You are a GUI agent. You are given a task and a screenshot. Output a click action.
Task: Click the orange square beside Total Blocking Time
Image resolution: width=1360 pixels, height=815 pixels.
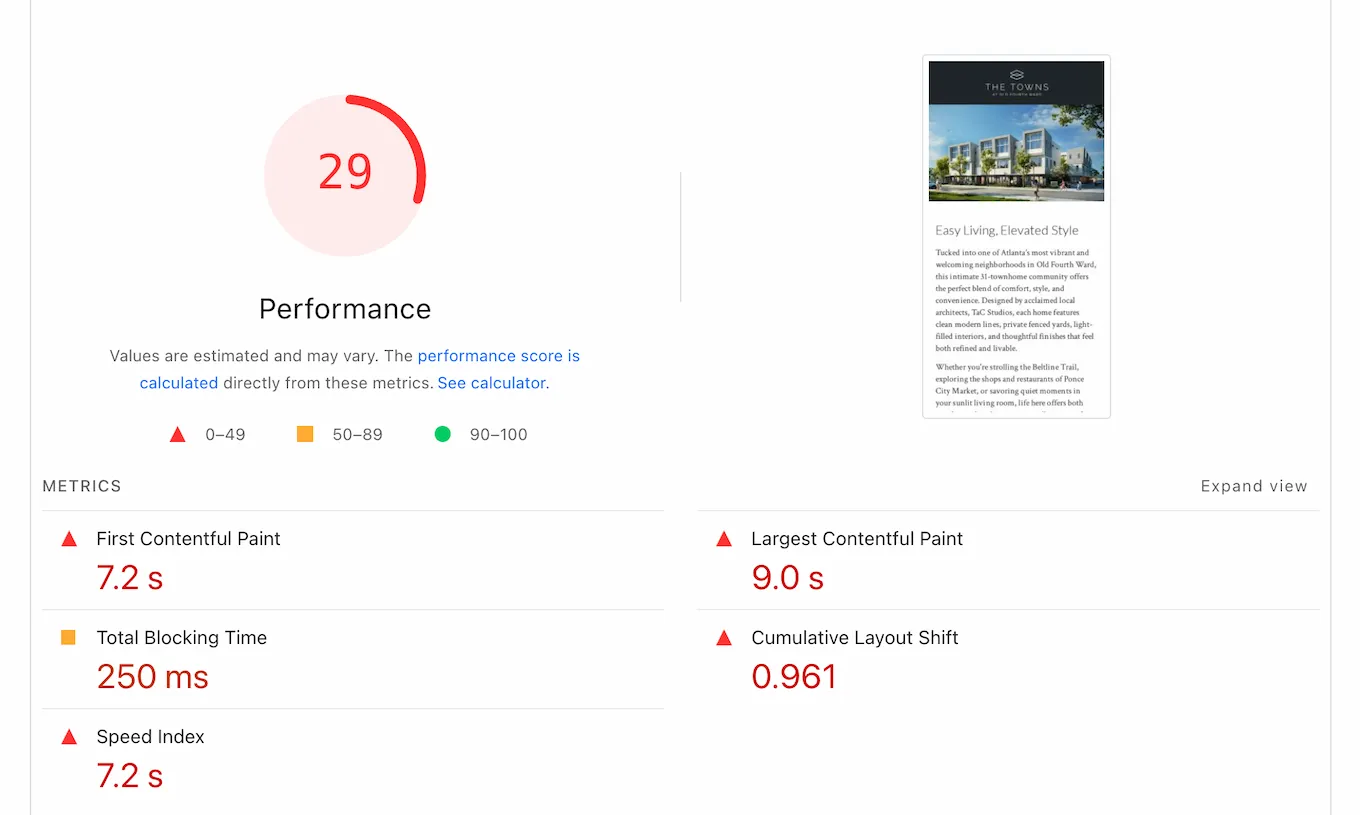pos(69,637)
